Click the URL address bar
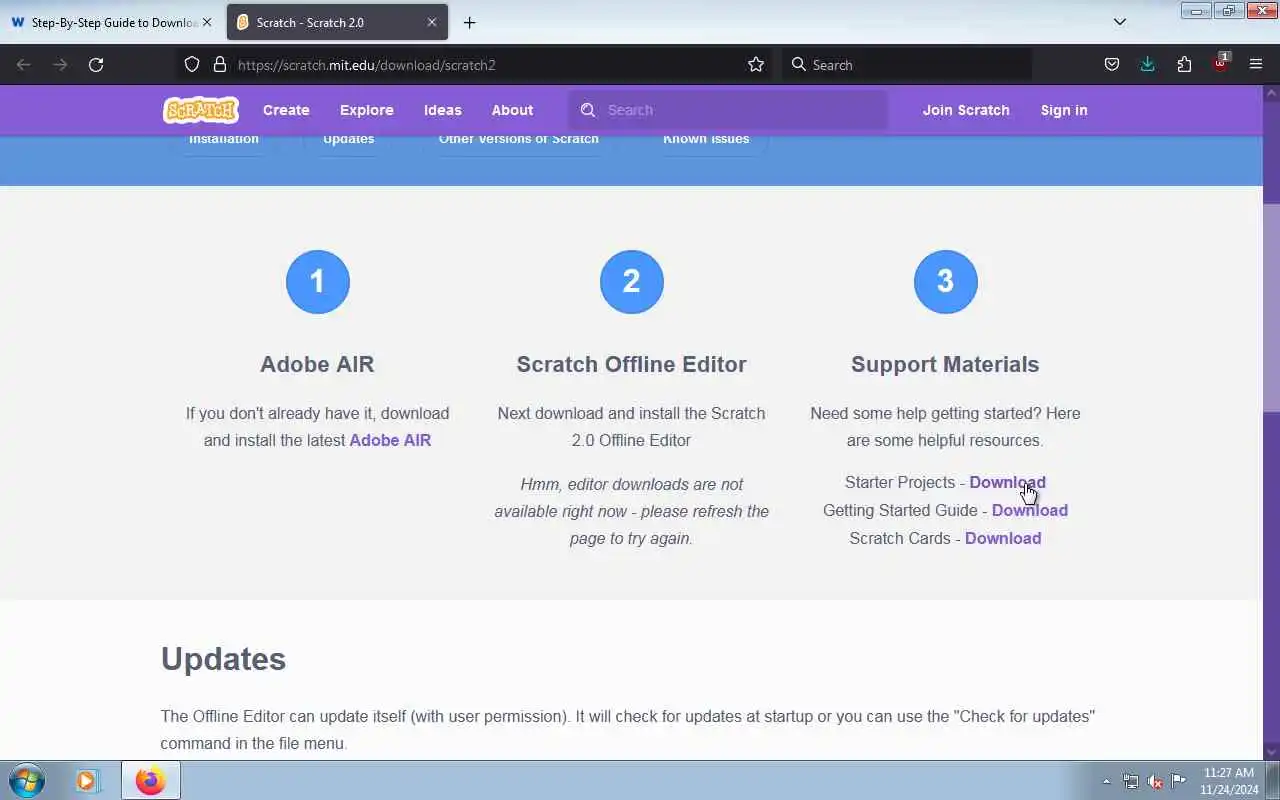1280x800 pixels. pos(475,65)
